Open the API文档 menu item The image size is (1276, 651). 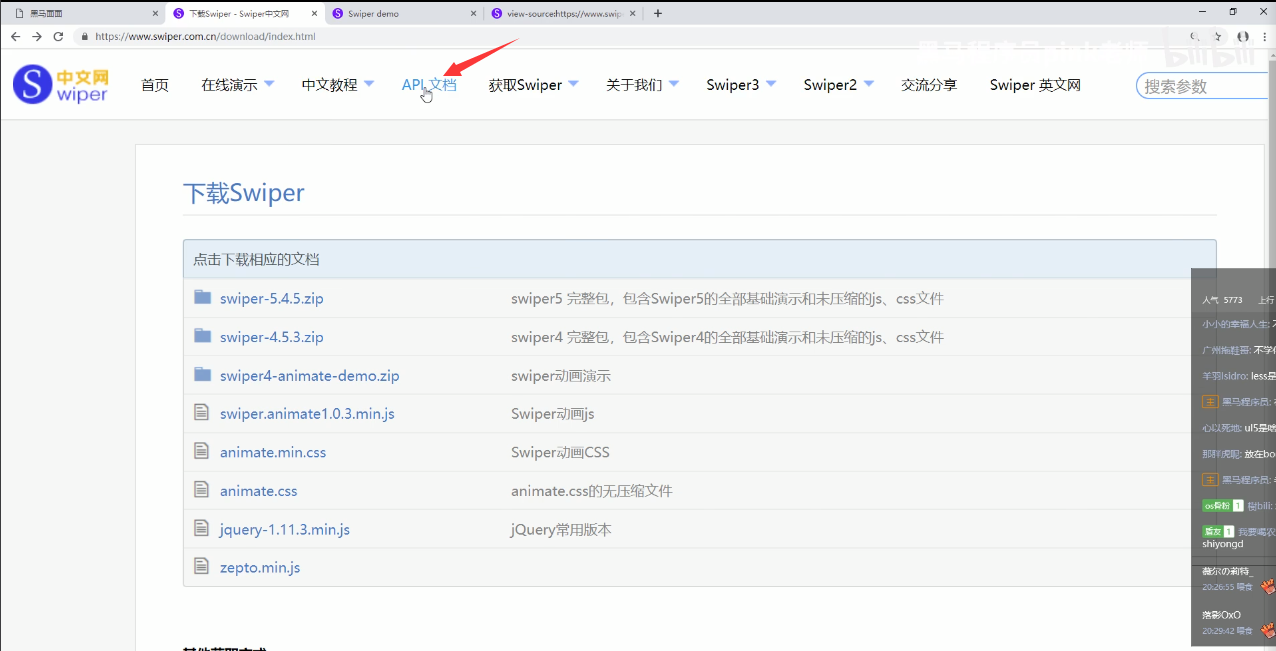click(429, 85)
